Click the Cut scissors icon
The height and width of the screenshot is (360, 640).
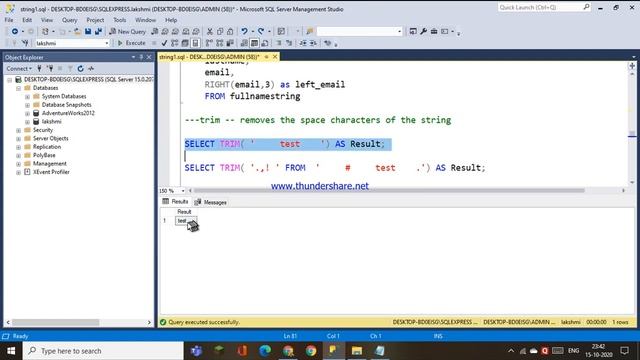pos(210,31)
